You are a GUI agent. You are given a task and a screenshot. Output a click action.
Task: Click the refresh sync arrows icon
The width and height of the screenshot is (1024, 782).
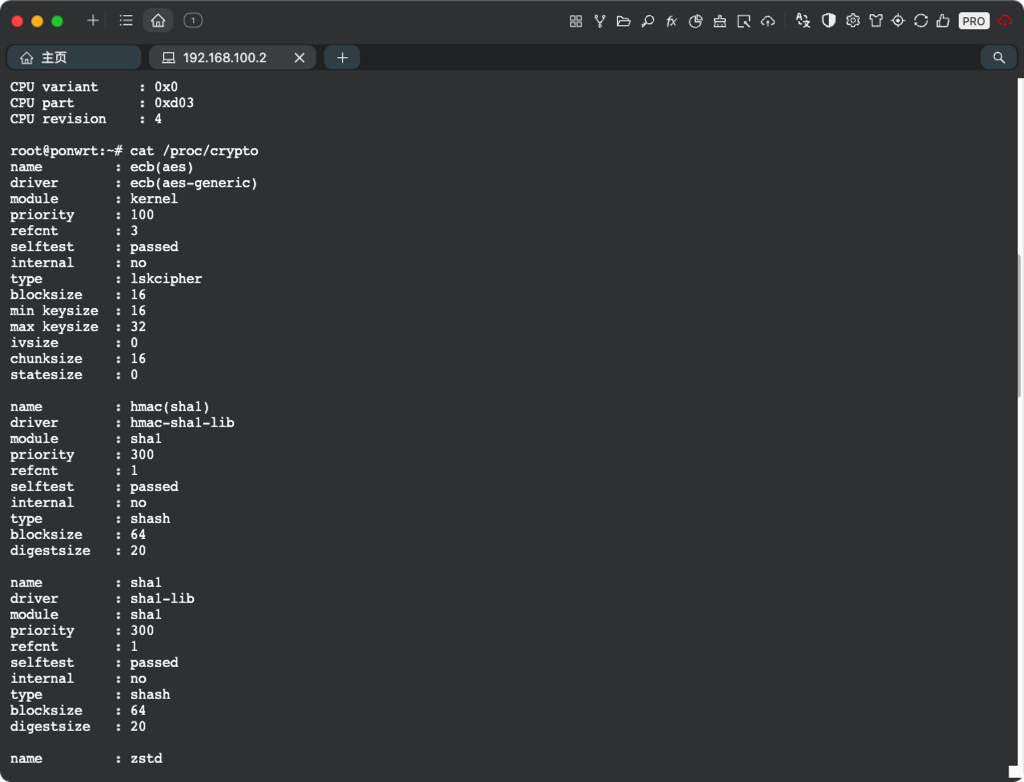click(921, 21)
